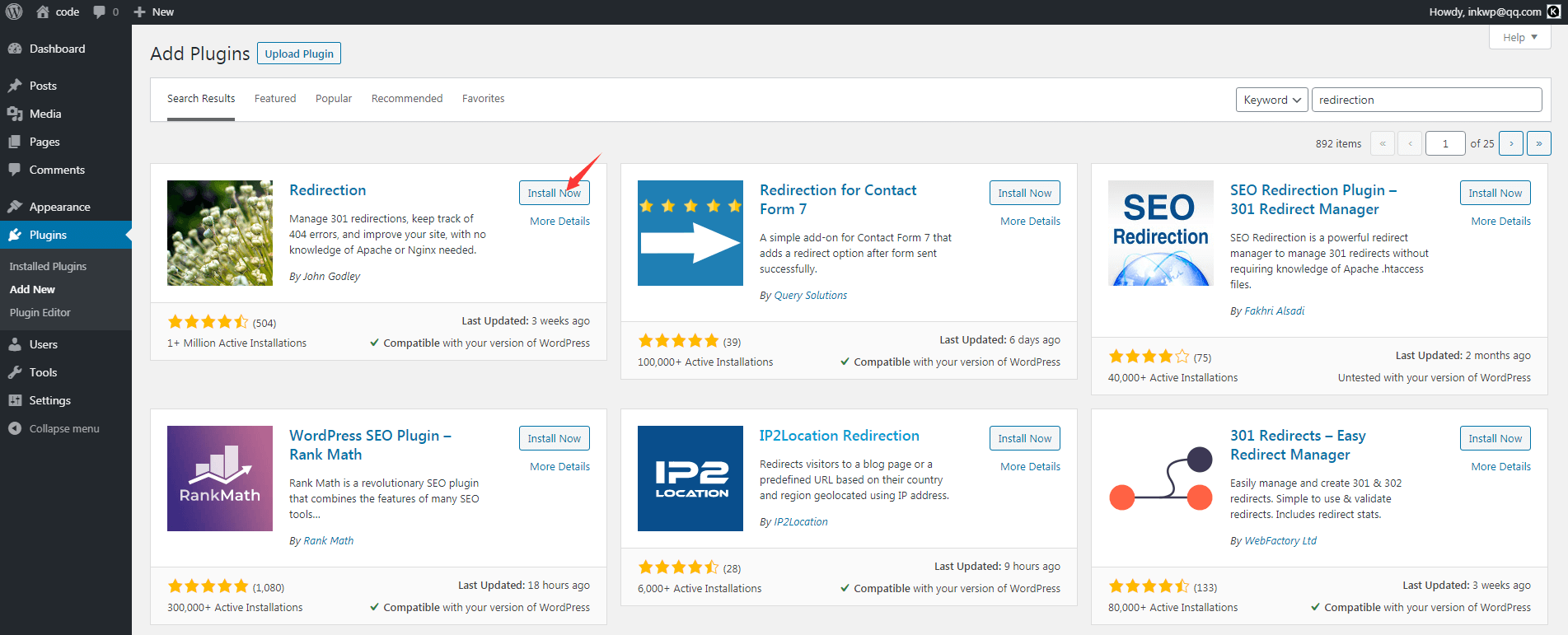Image resolution: width=1568 pixels, height=635 pixels.
Task: Open the Fakhri Alsadi author link
Action: [x=1275, y=311]
